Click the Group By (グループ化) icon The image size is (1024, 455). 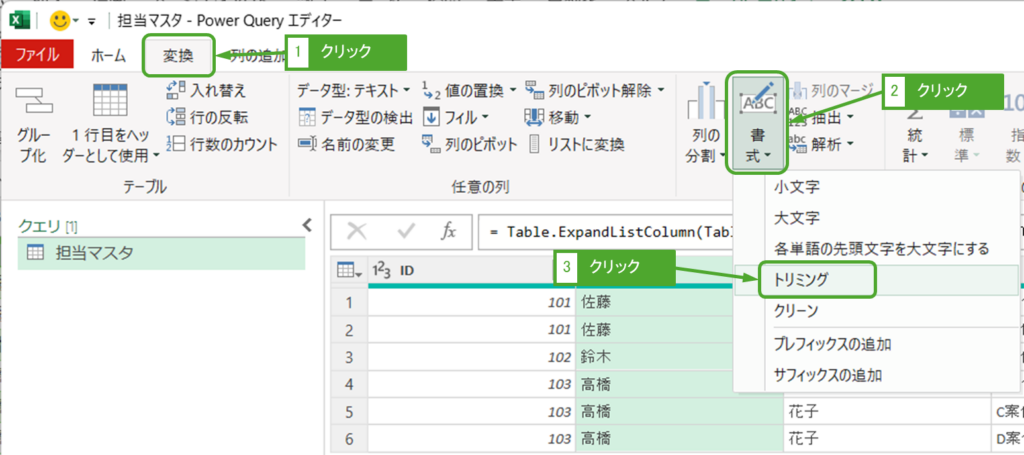pos(34,104)
